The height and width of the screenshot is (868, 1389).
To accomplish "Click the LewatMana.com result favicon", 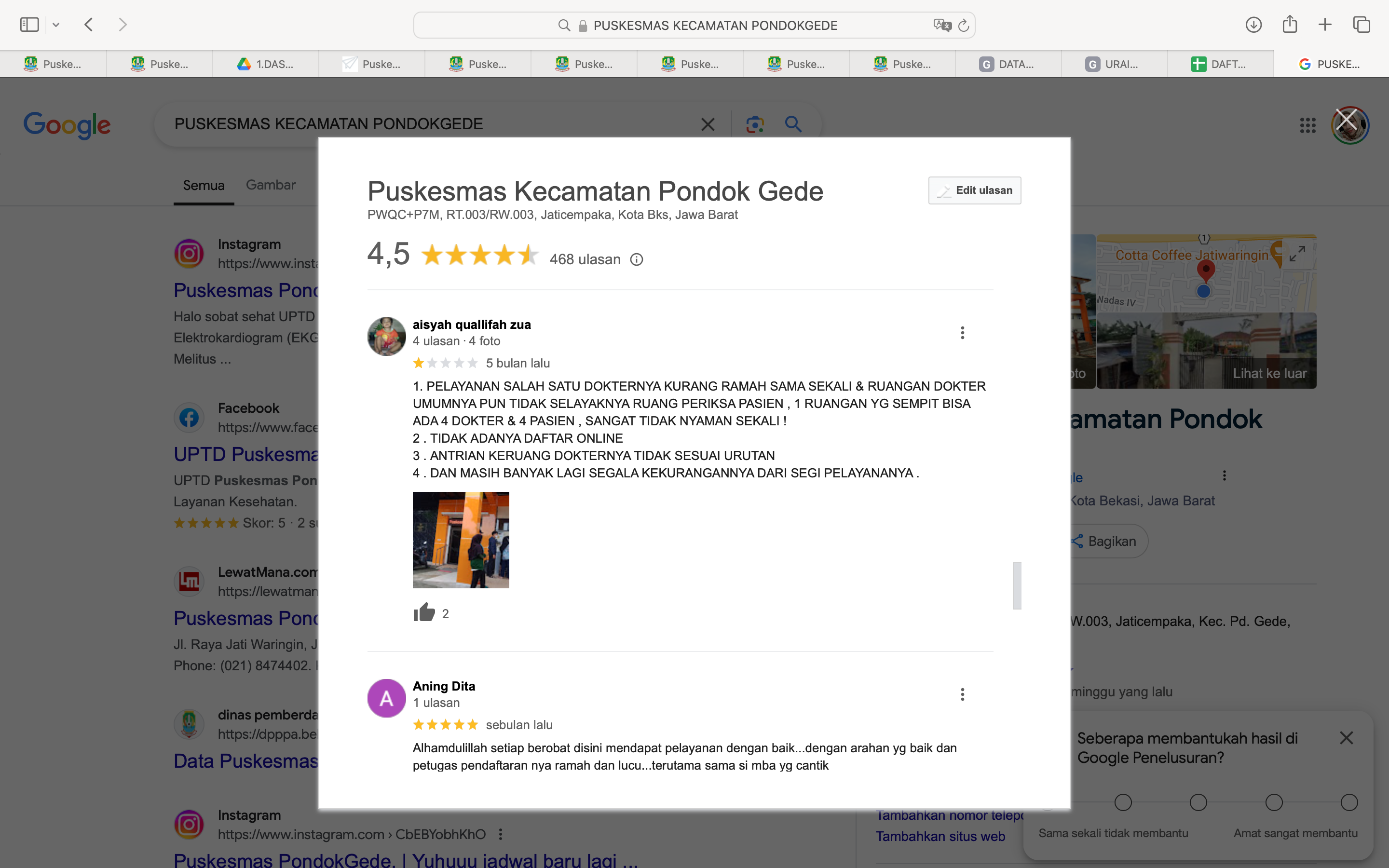I will (189, 582).
